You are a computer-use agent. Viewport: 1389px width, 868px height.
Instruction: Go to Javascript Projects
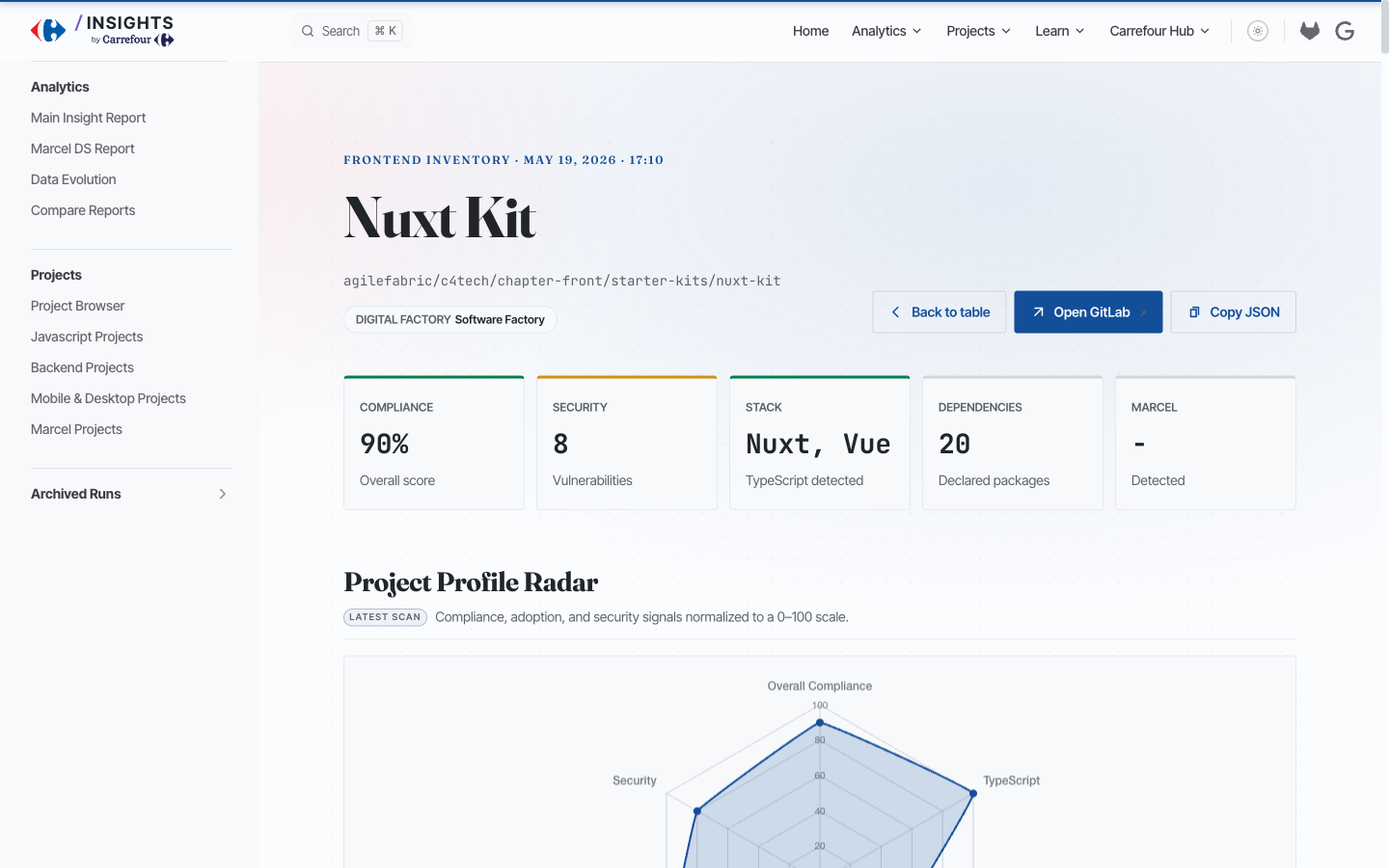click(87, 337)
